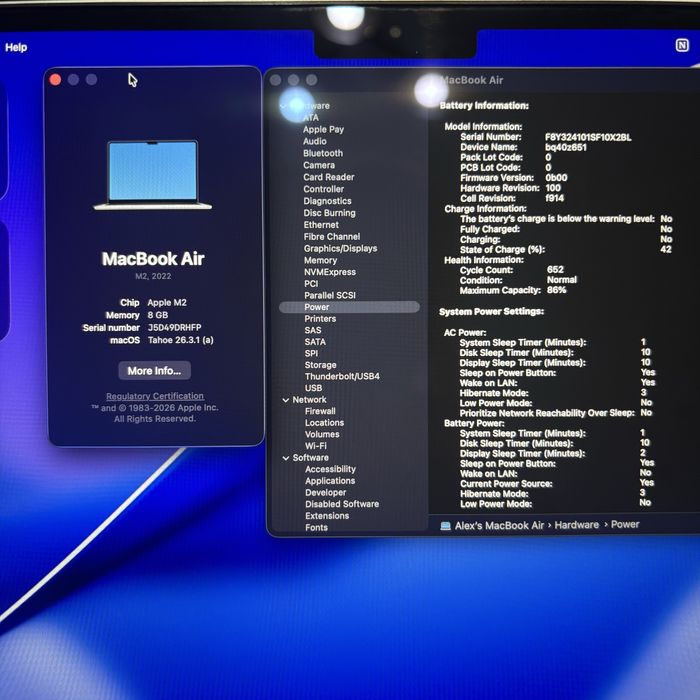Viewport: 700px width, 700px height.
Task: Select USB in the sidebar
Action: click(313, 388)
